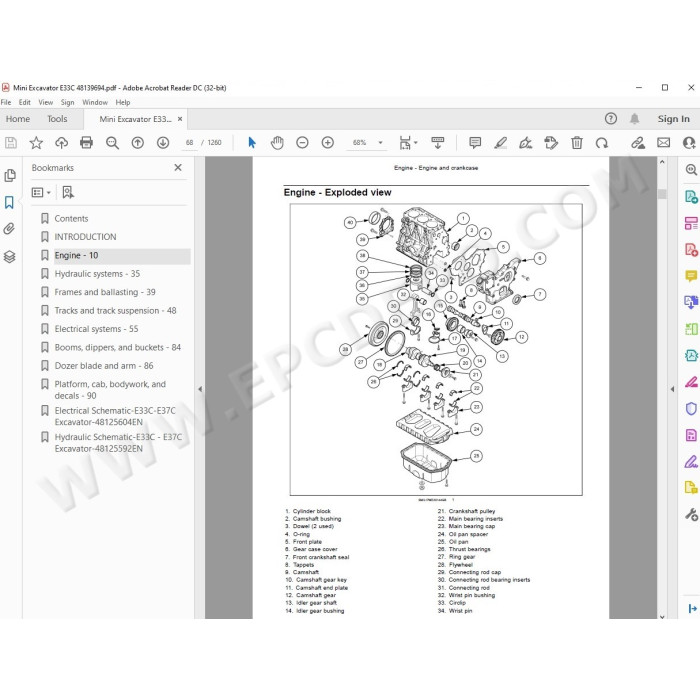Add a new bookmark icon
This screenshot has width=700, height=700.
coord(68,192)
